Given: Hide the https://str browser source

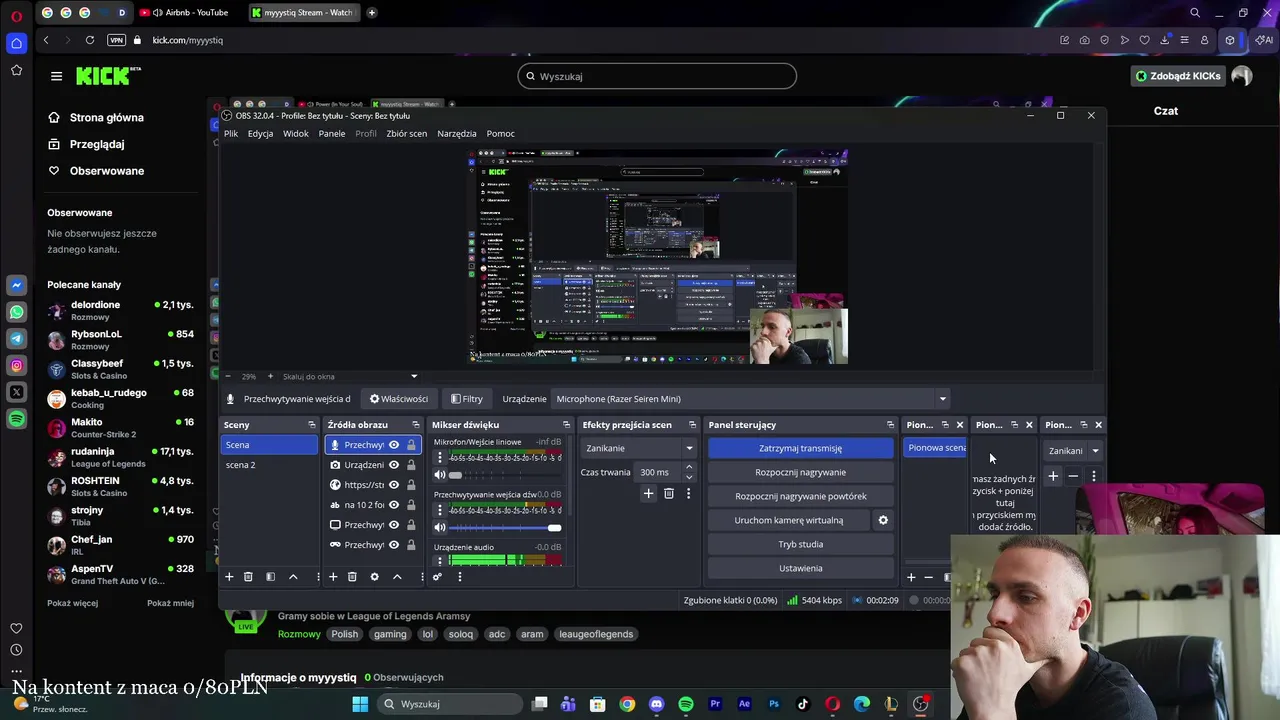Looking at the screenshot, I should click(394, 485).
